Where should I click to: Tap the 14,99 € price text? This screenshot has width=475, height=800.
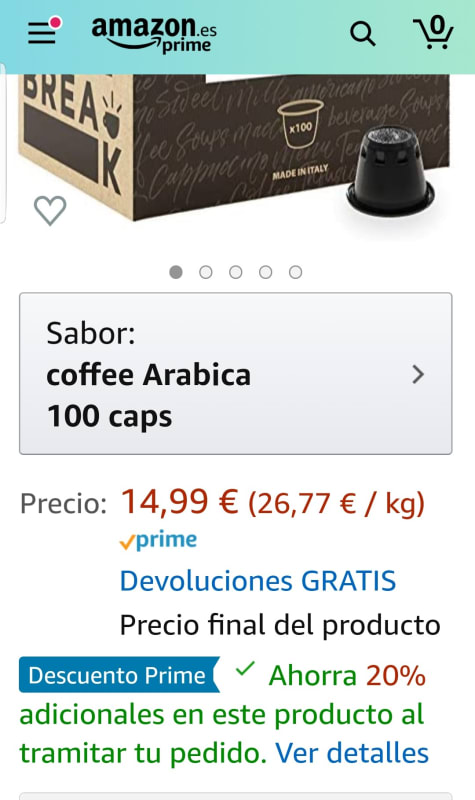pyautogui.click(x=180, y=502)
